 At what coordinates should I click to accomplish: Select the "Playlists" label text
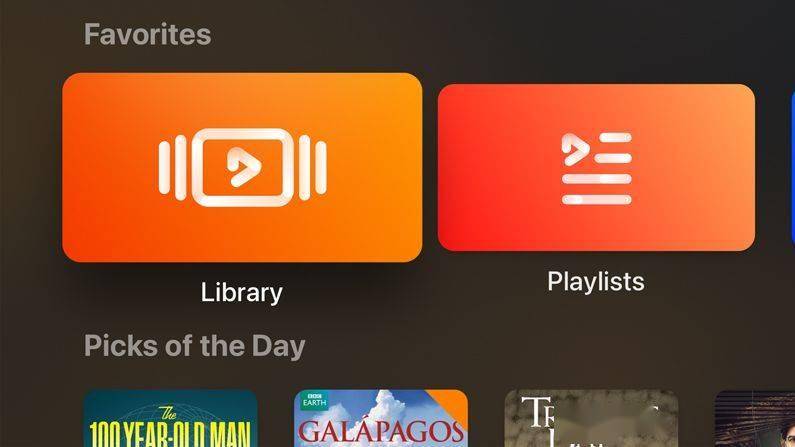(x=596, y=281)
